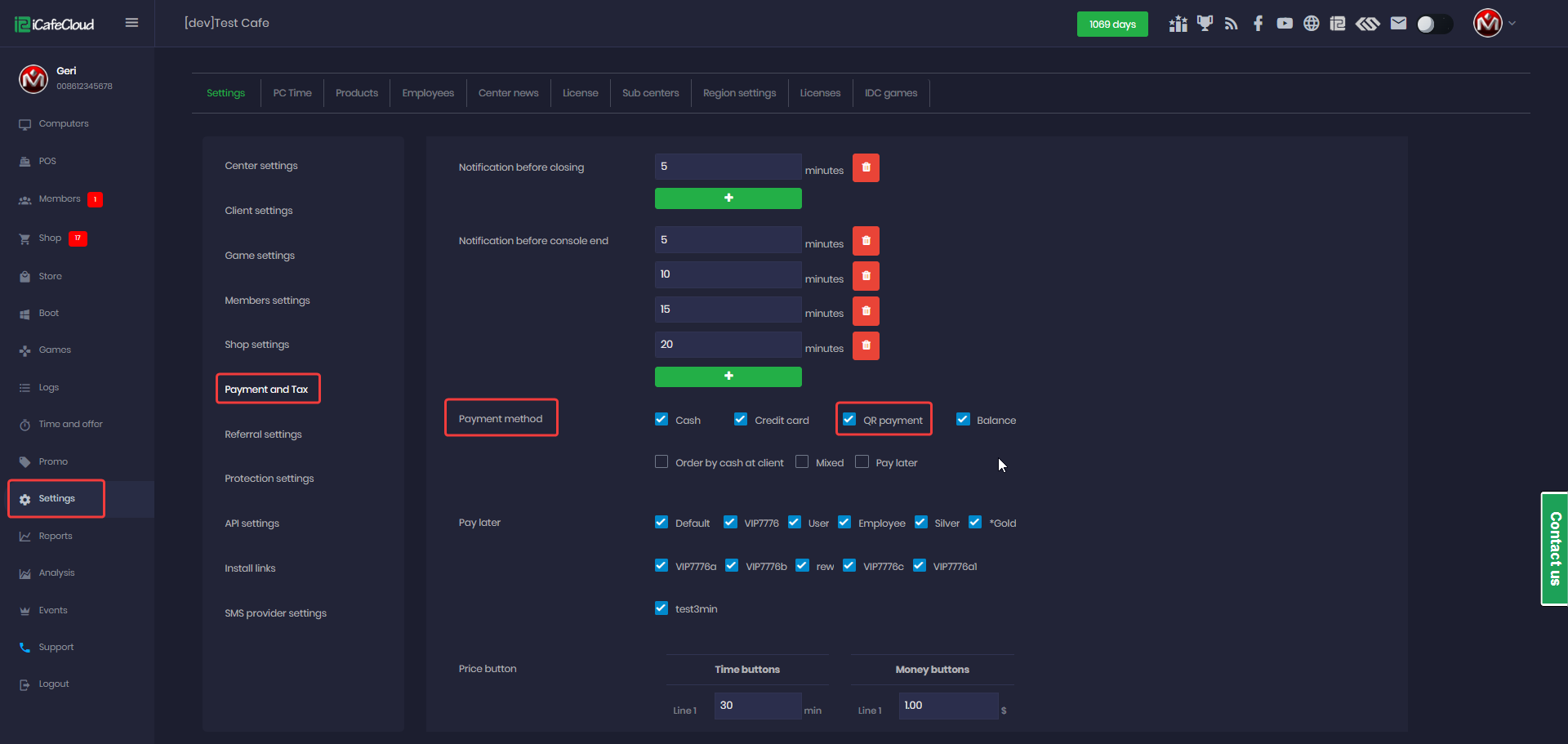Toggle the theme switch in header
The image size is (1568, 744).
1434,24
